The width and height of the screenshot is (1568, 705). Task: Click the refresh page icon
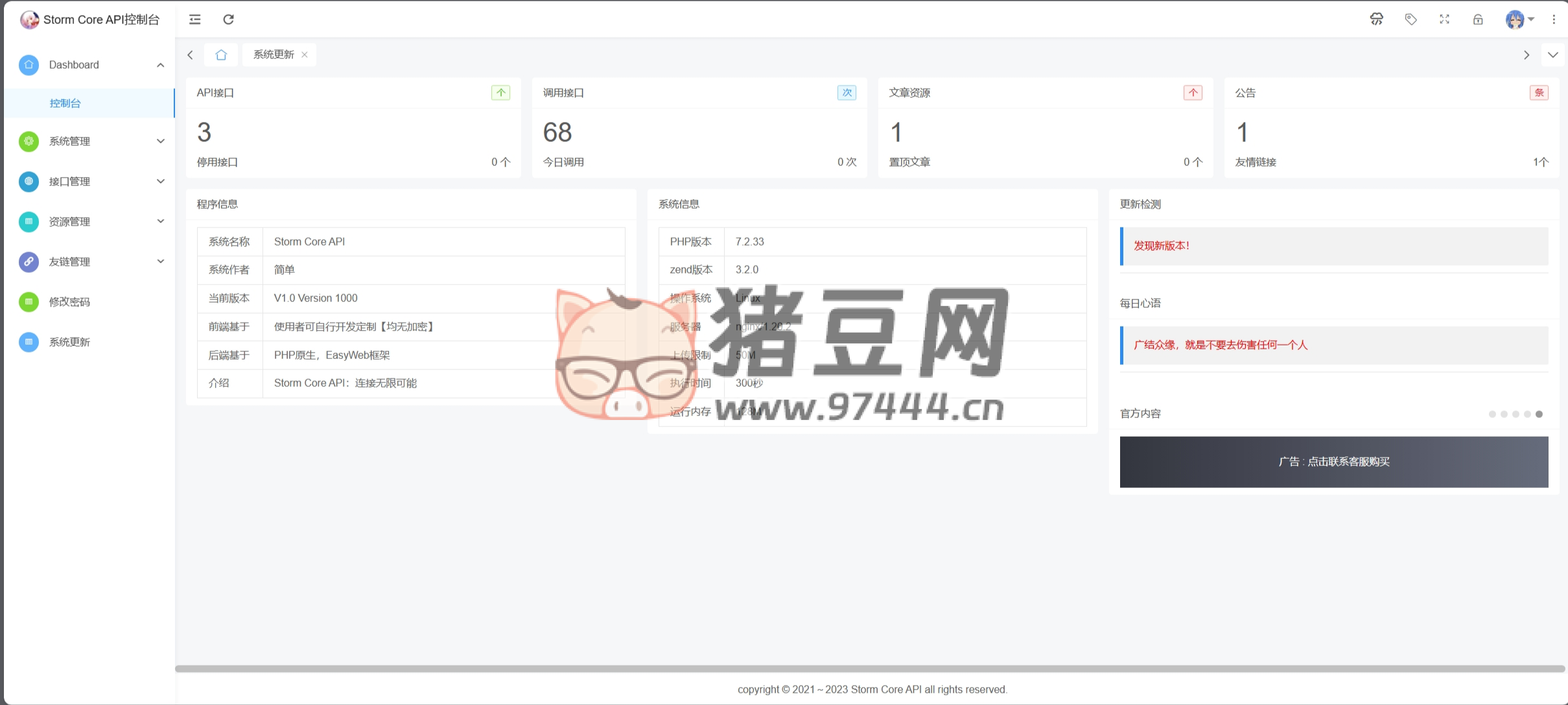click(228, 19)
